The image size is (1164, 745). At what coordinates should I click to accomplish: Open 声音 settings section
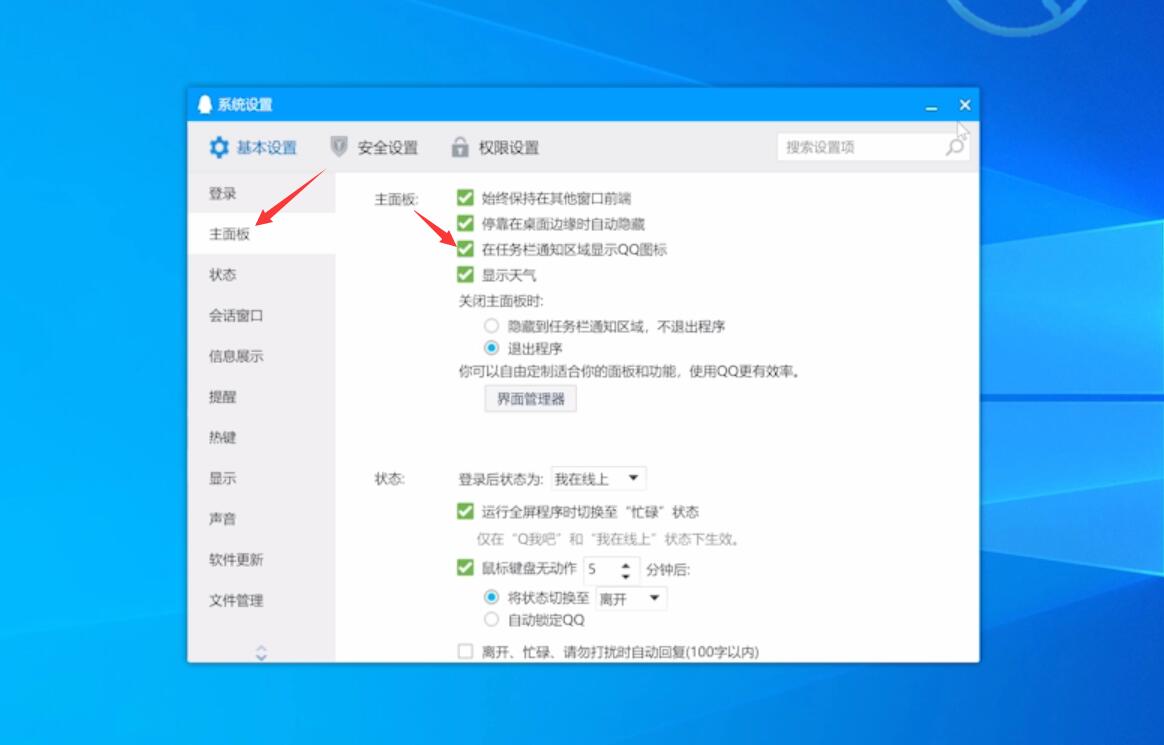click(261, 519)
